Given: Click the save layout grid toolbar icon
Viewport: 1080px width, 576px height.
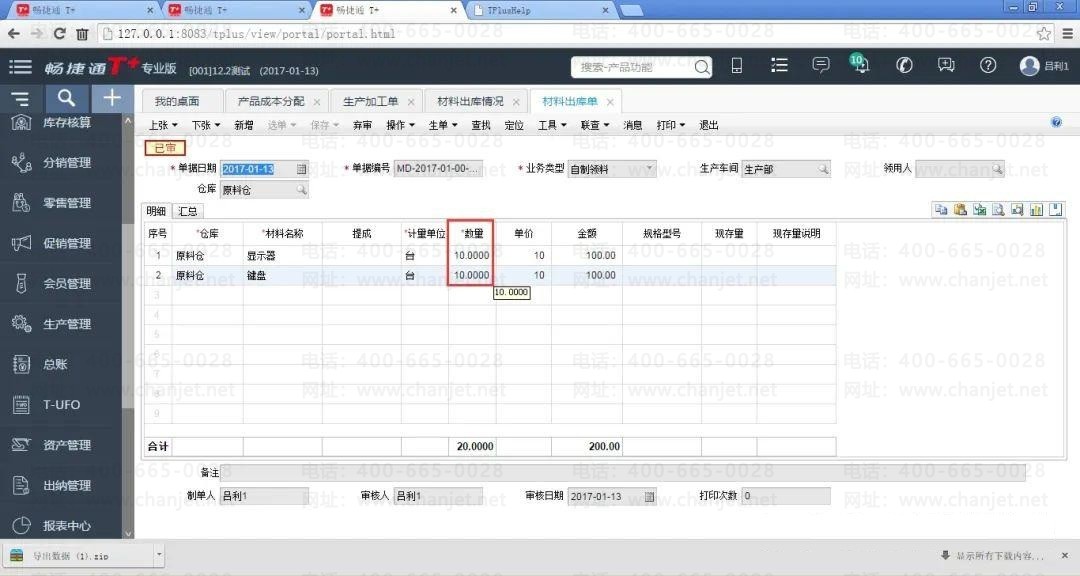Looking at the screenshot, I should coord(1056,209).
